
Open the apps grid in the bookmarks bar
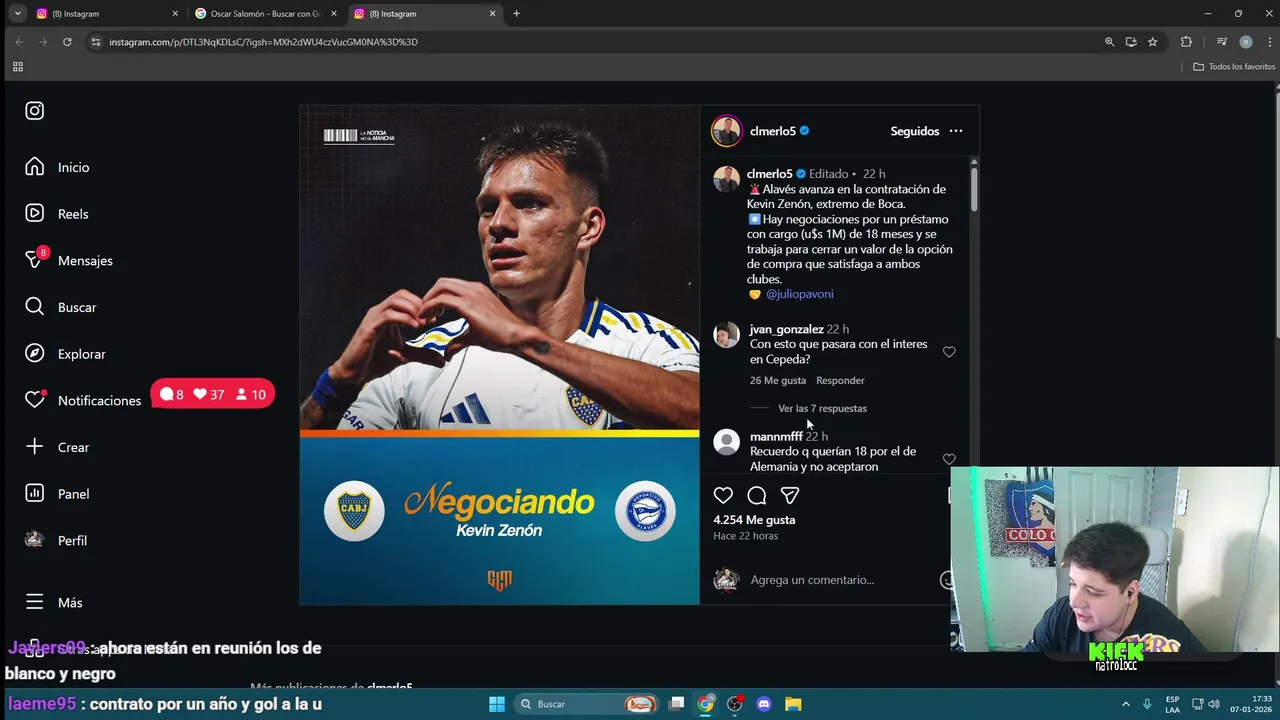tap(17, 67)
